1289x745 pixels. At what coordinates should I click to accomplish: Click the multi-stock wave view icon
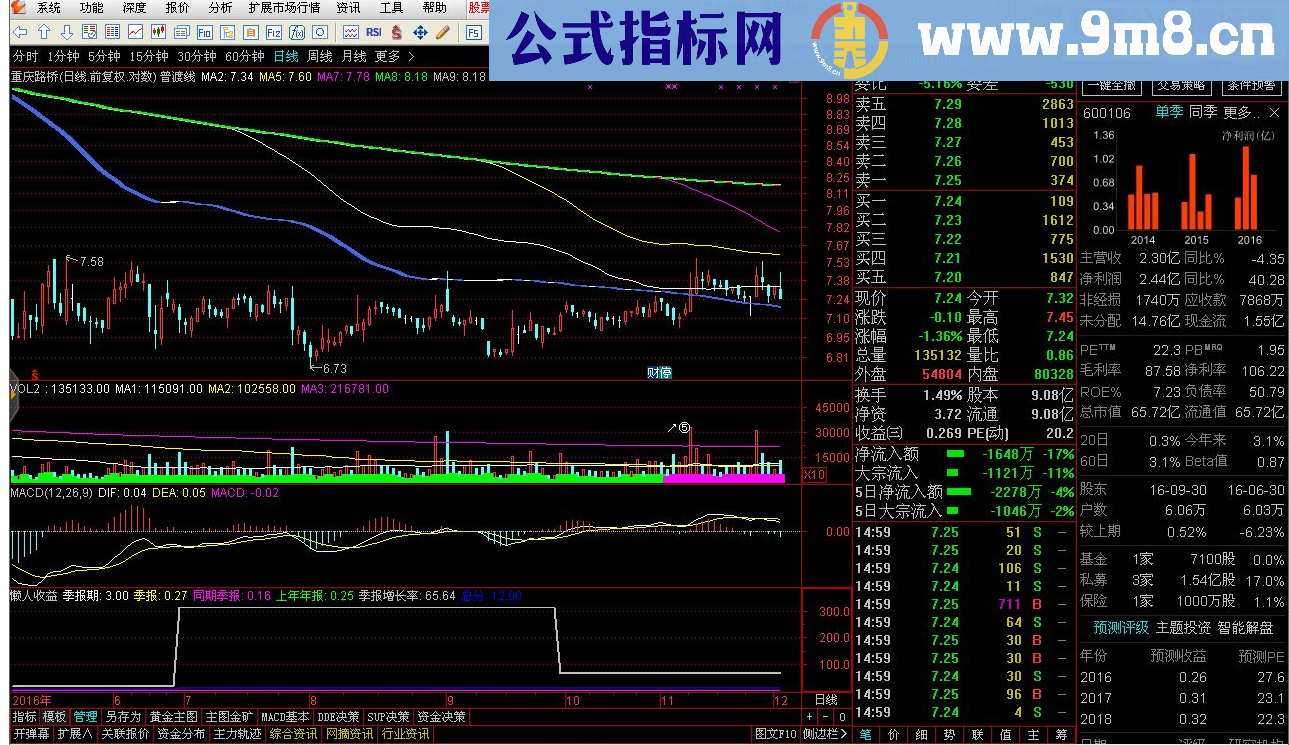(x=350, y=32)
